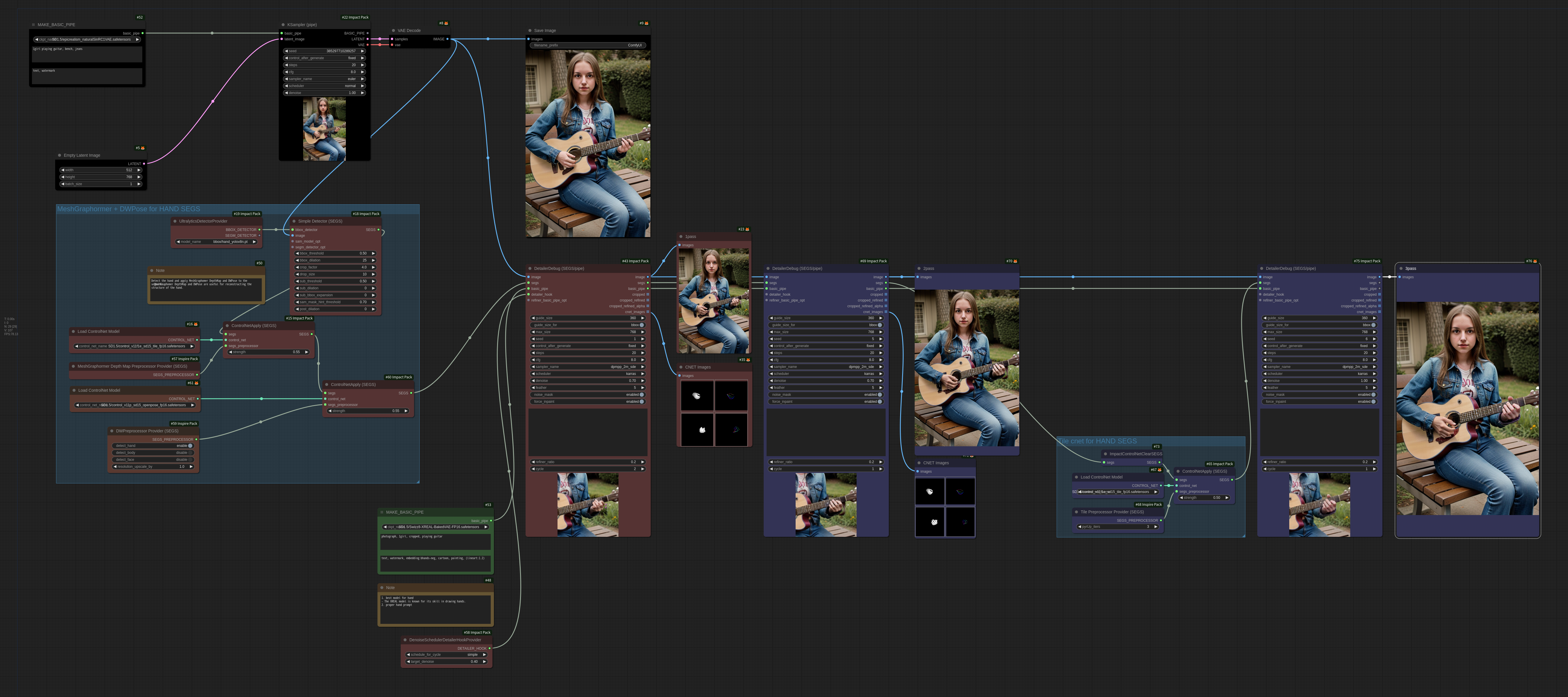Open the hand_yolov8n.pt model_name selector
The image size is (1568, 697).
(216, 241)
